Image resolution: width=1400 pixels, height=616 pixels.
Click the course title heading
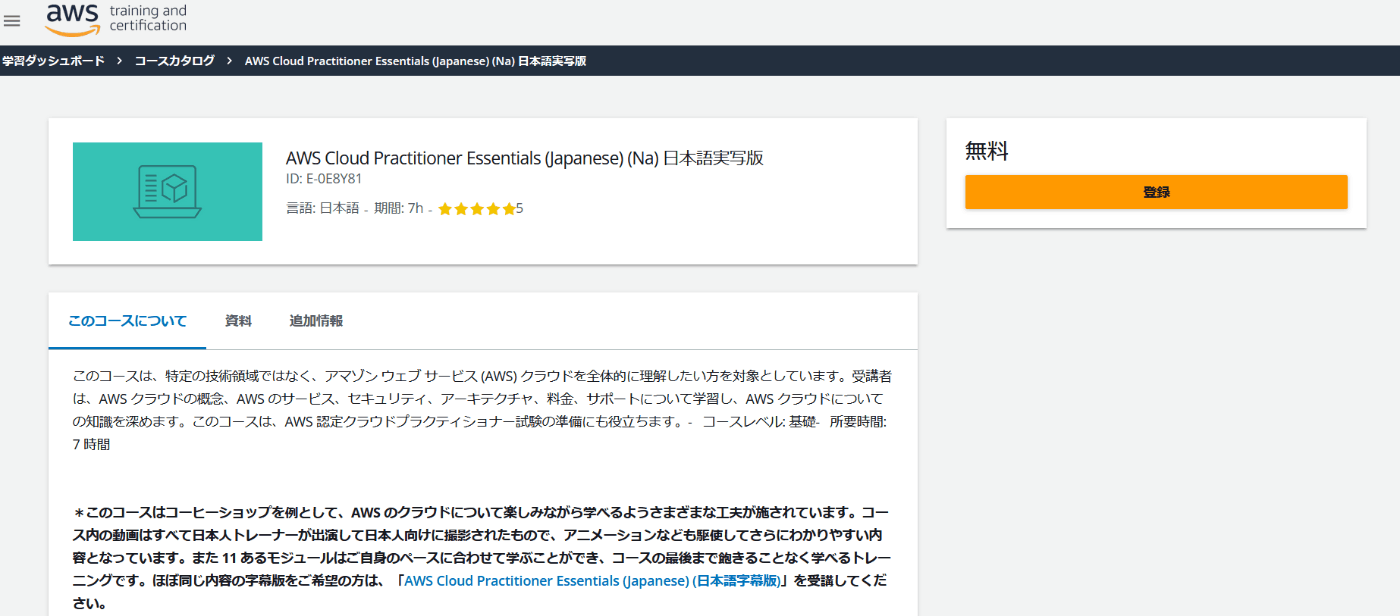524,158
